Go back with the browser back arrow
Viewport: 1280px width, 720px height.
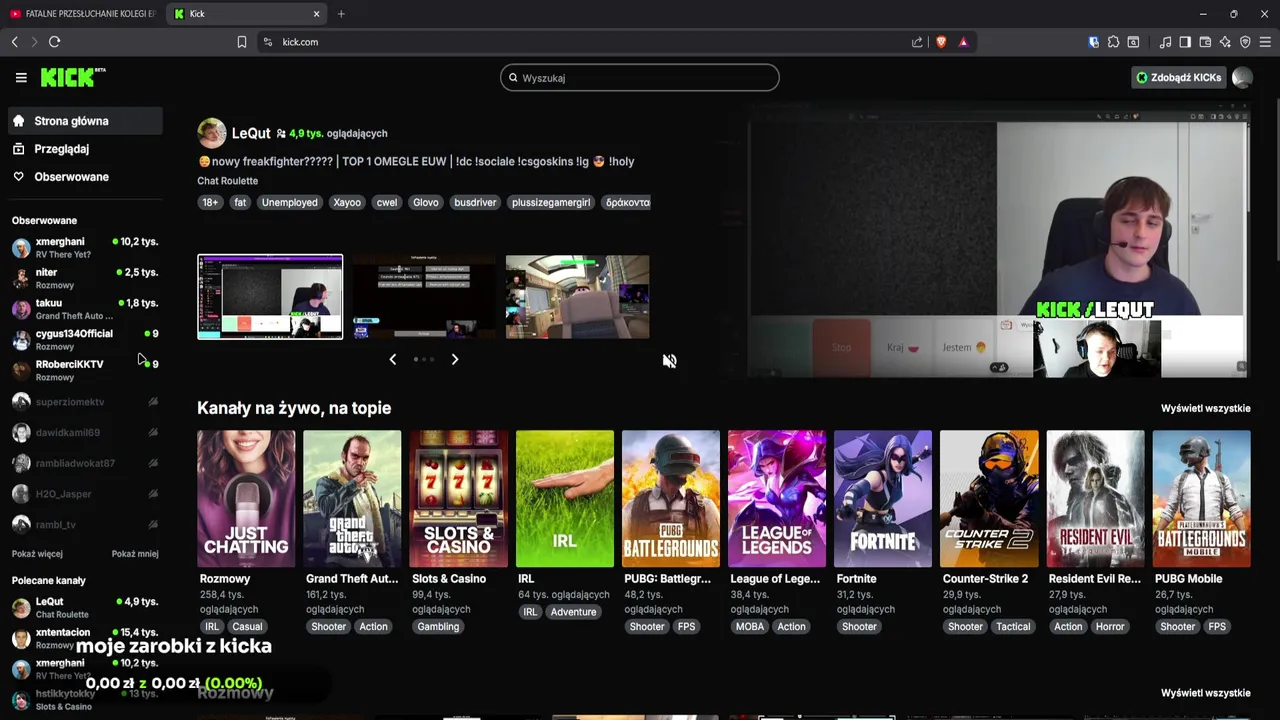coord(14,42)
